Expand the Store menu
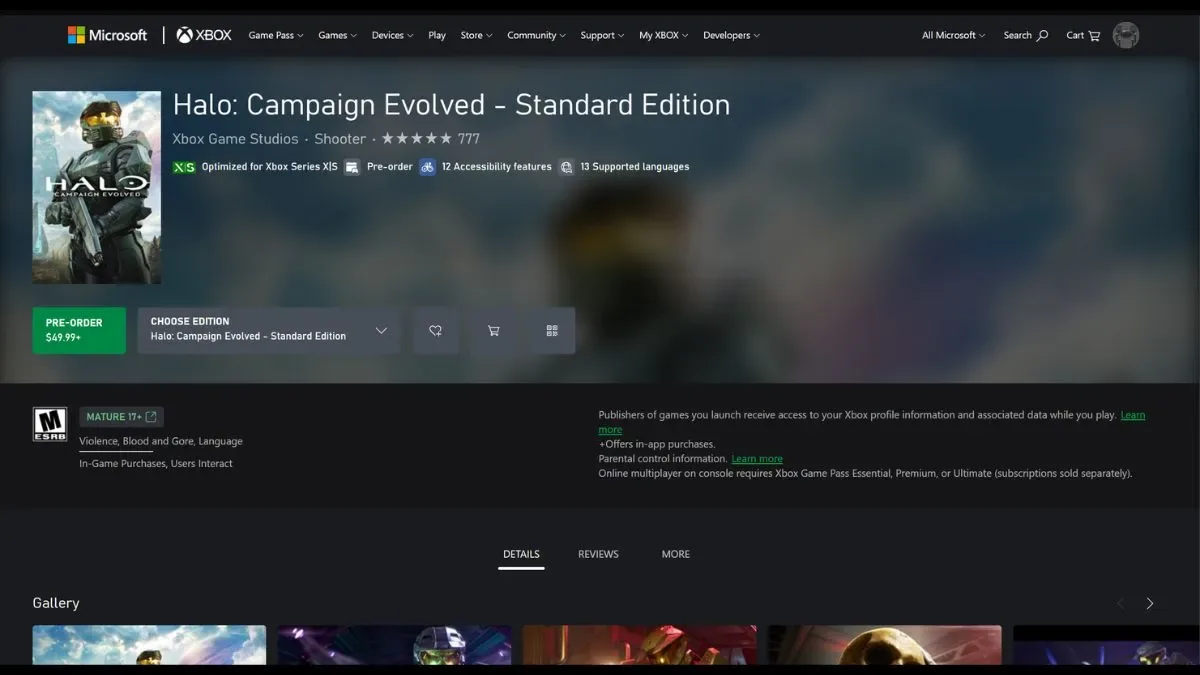The width and height of the screenshot is (1200, 675). pos(476,35)
